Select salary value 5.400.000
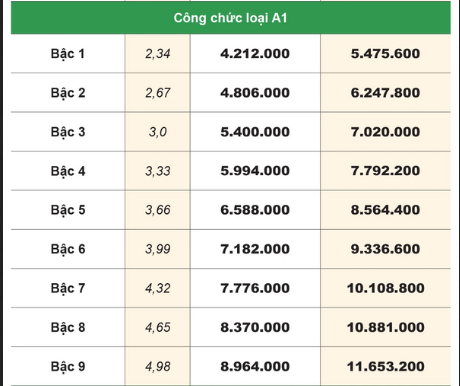Screen dimensions: 460x386 [255, 132]
